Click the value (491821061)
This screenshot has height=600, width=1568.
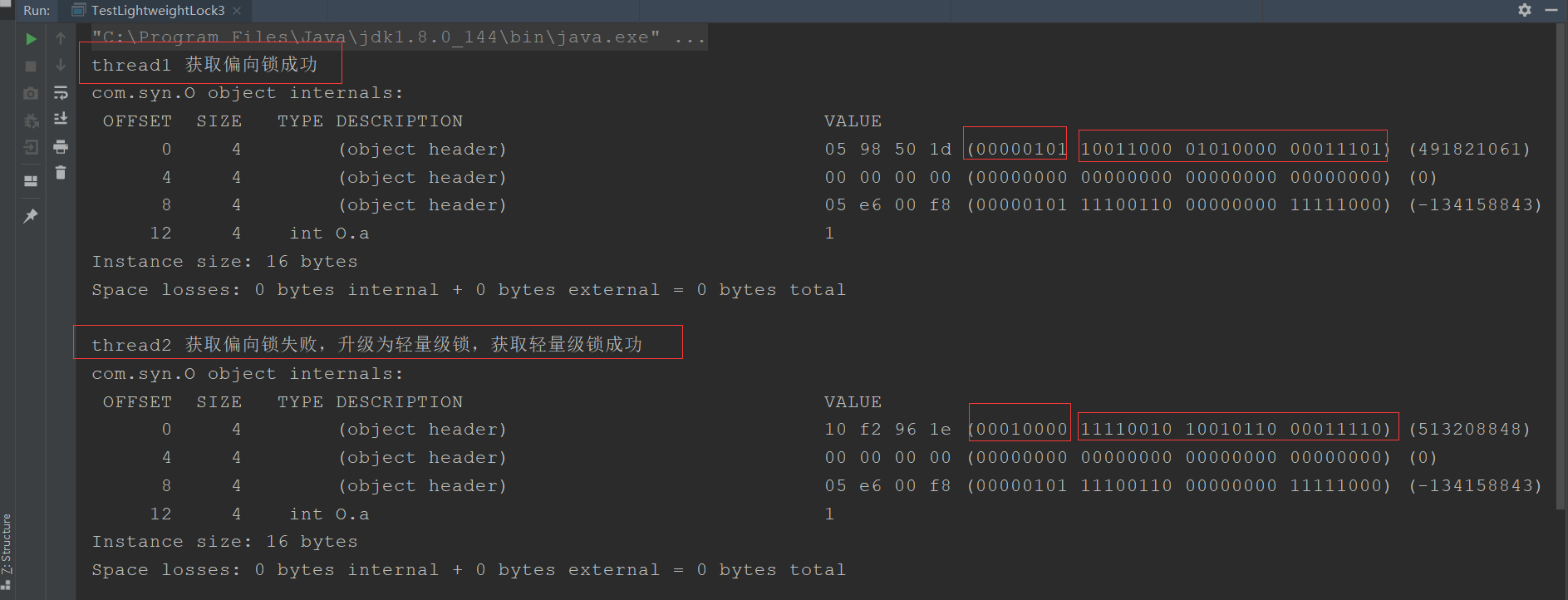[1470, 150]
